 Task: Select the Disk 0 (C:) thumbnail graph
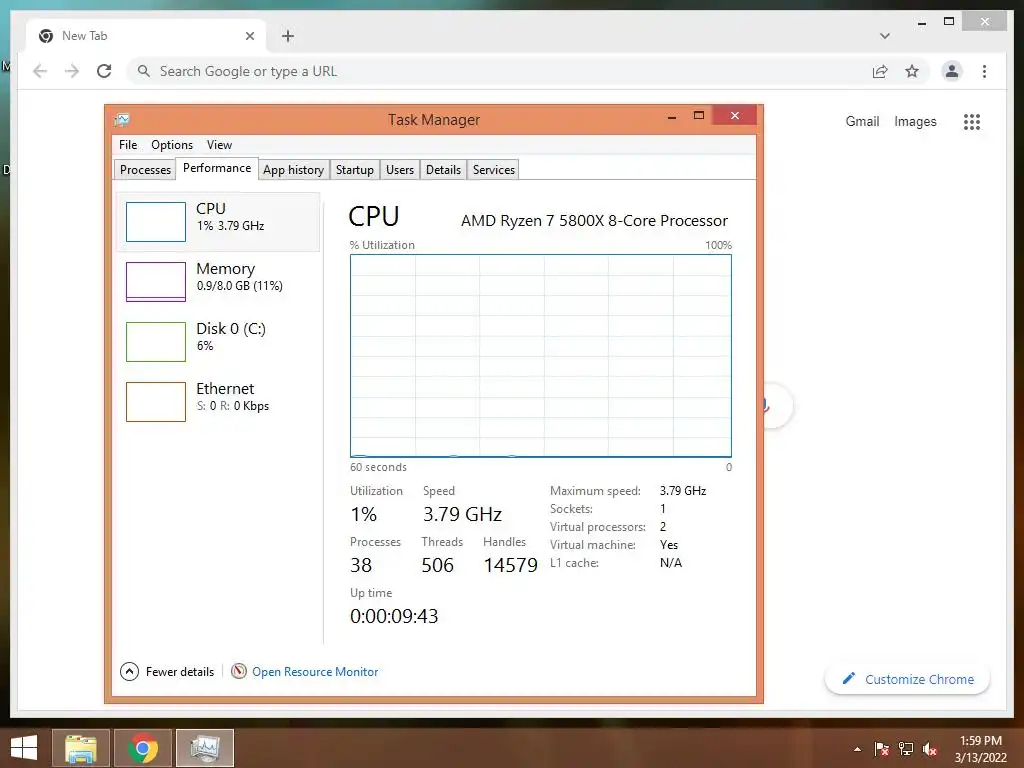(x=155, y=342)
